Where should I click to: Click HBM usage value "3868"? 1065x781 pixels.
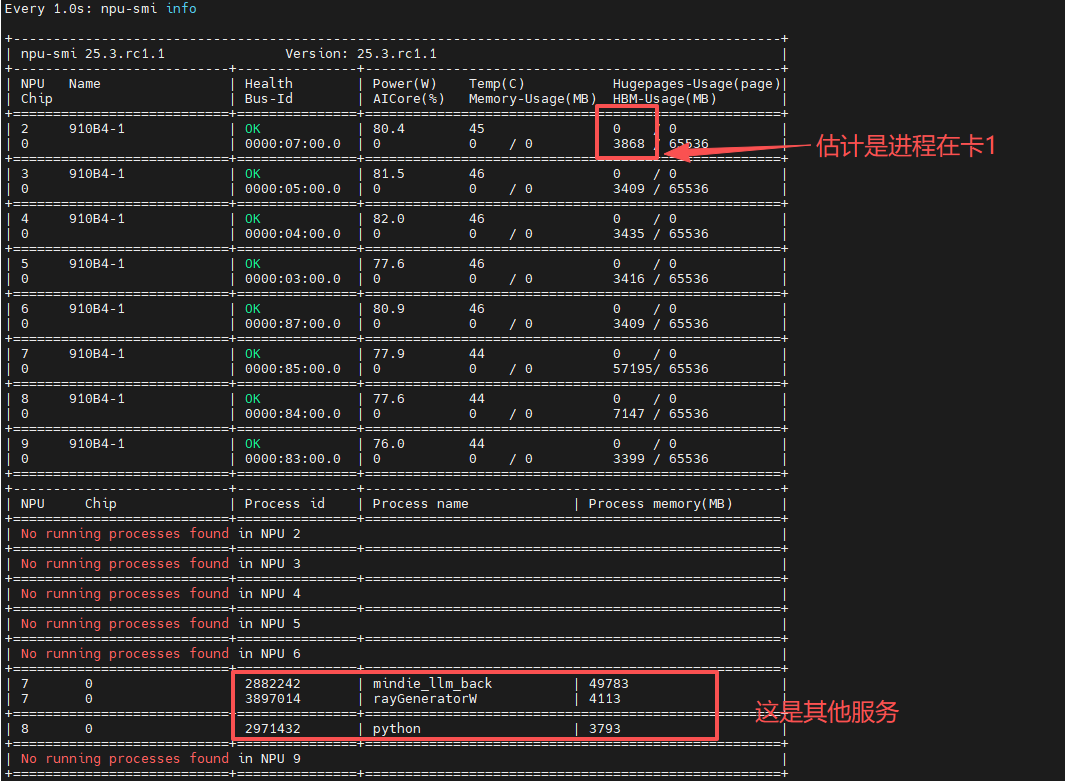(628, 144)
